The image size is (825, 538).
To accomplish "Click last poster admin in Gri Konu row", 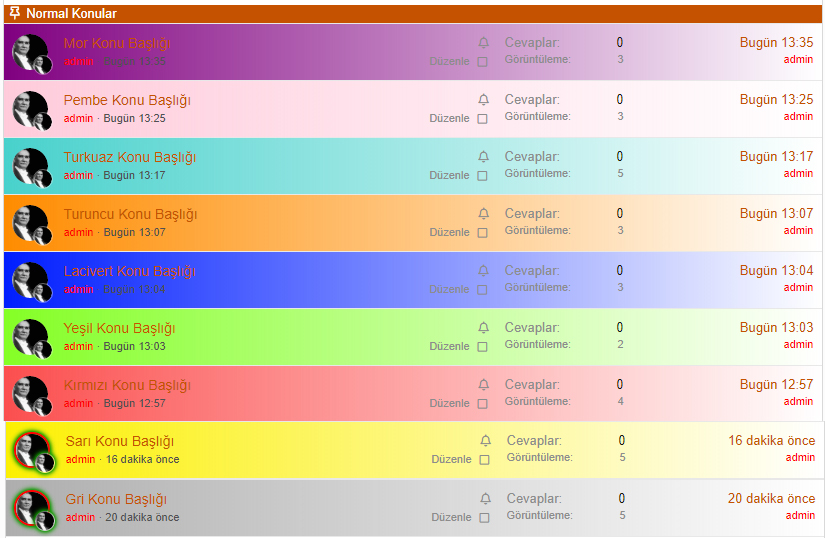I will click(800, 516).
